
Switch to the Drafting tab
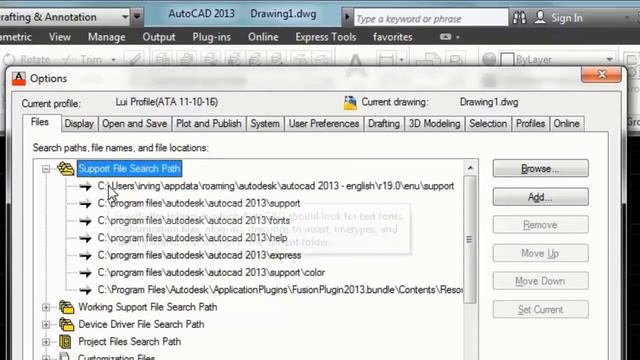(384, 124)
